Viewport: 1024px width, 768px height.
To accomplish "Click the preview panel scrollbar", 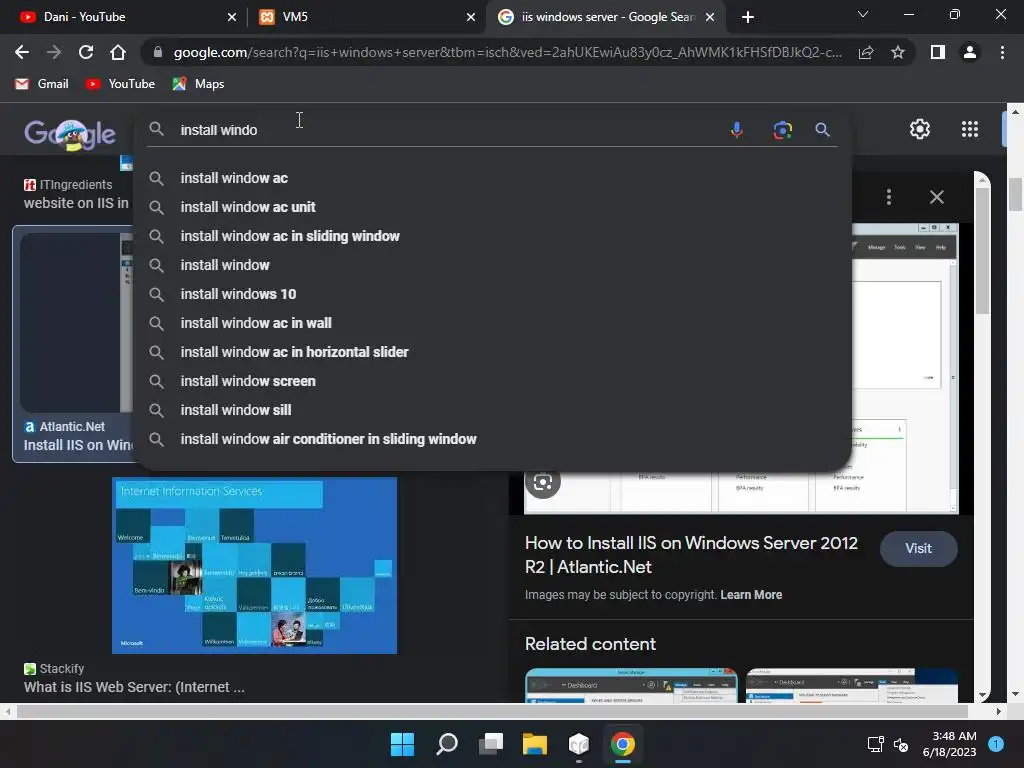I will pos(982,250).
